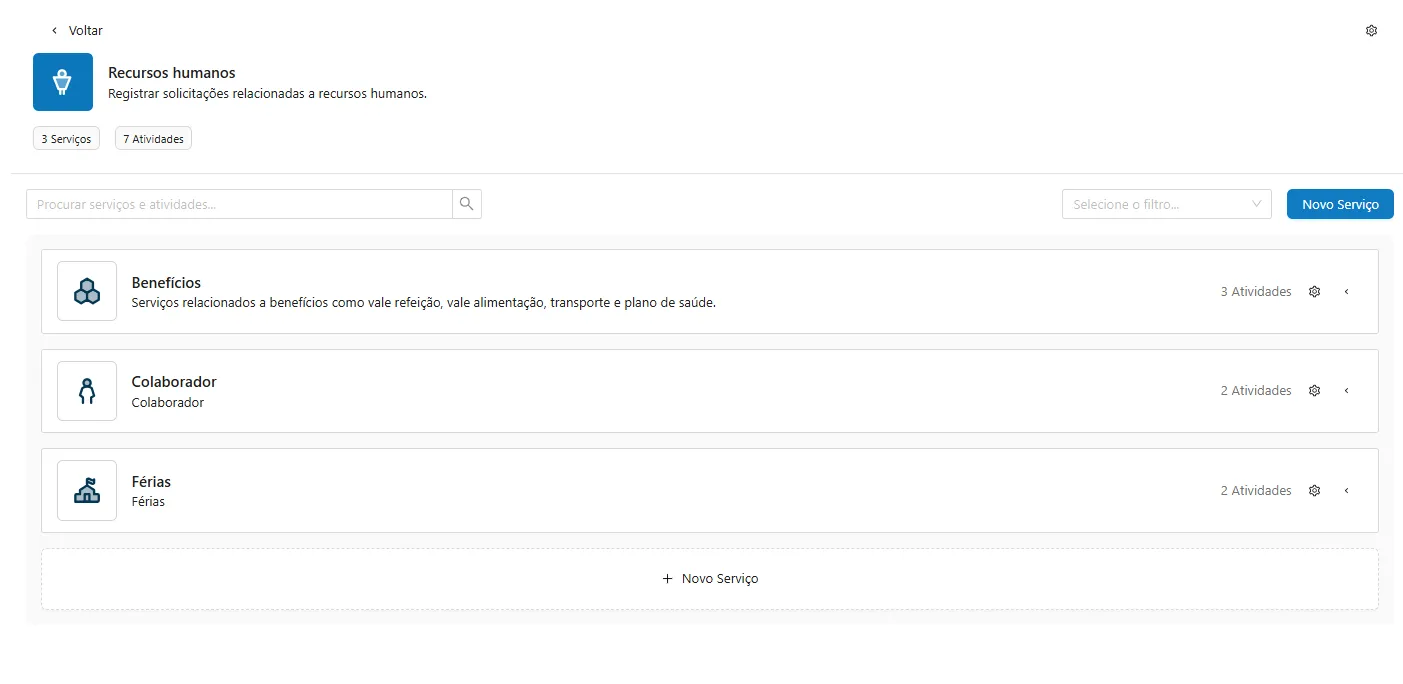Click 2 Atividades count on Colaborador
The image size is (1403, 684).
point(1256,391)
